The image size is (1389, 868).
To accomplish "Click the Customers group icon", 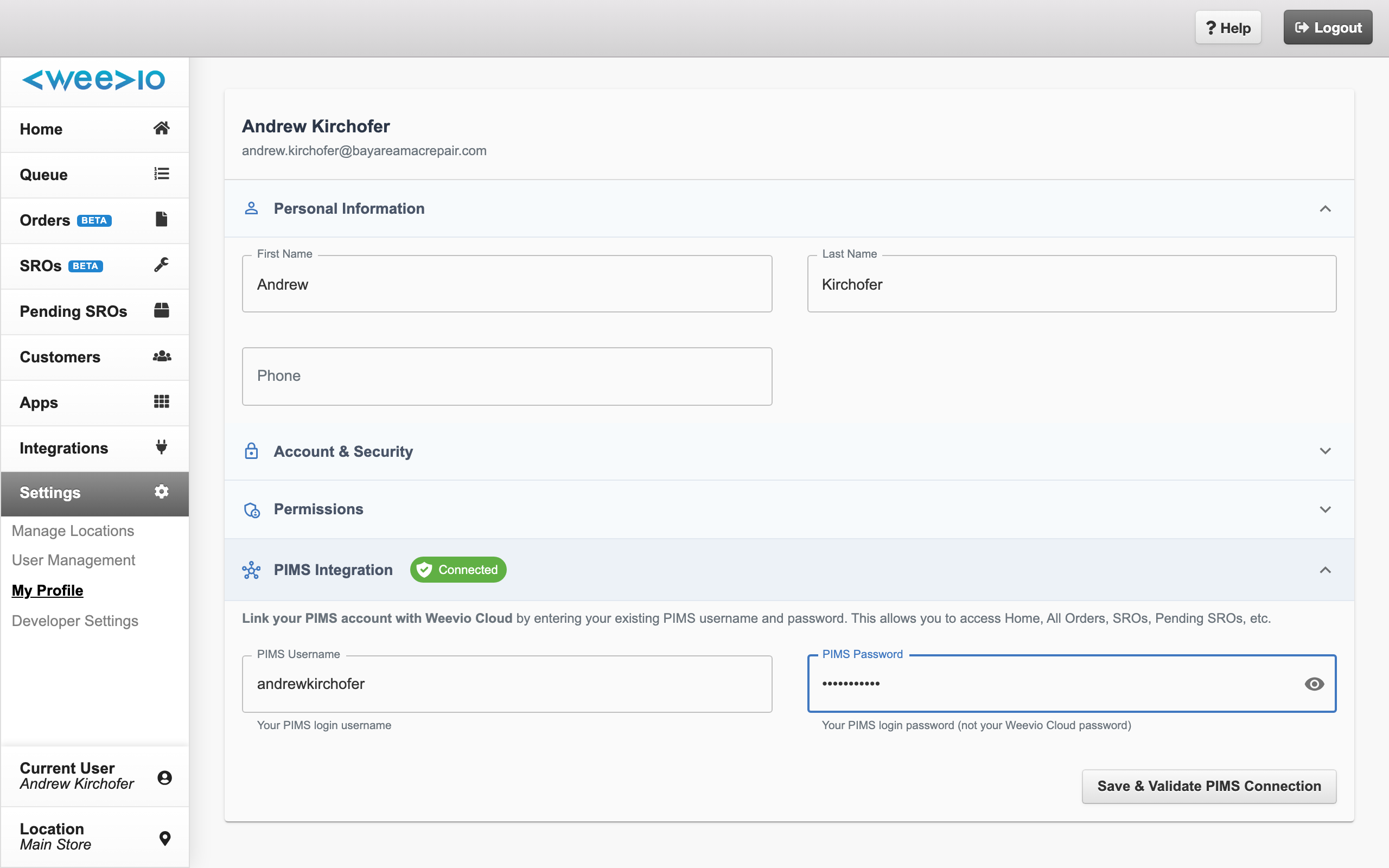I will [x=162, y=356].
